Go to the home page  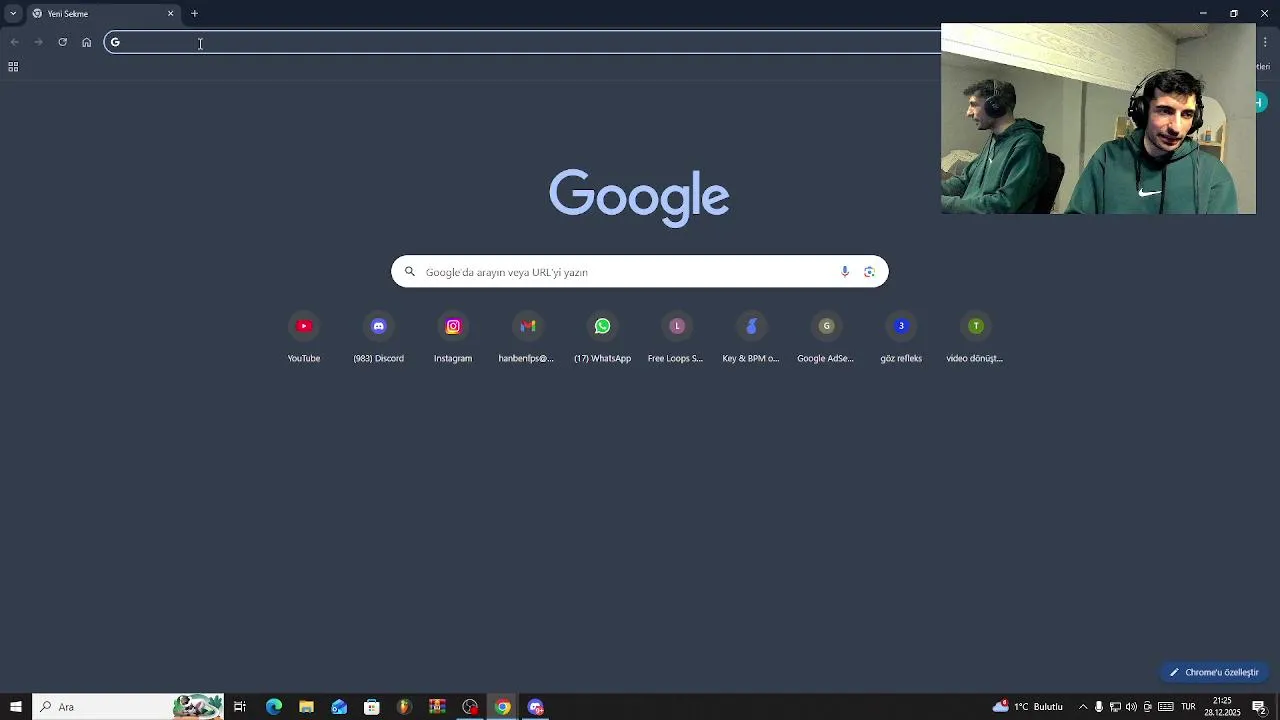click(x=86, y=42)
